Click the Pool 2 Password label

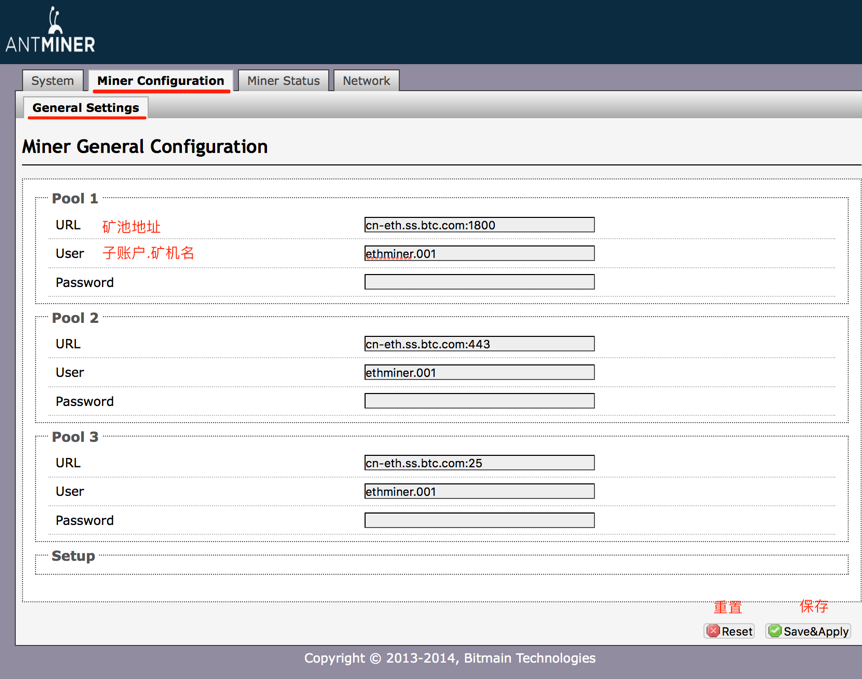click(84, 401)
